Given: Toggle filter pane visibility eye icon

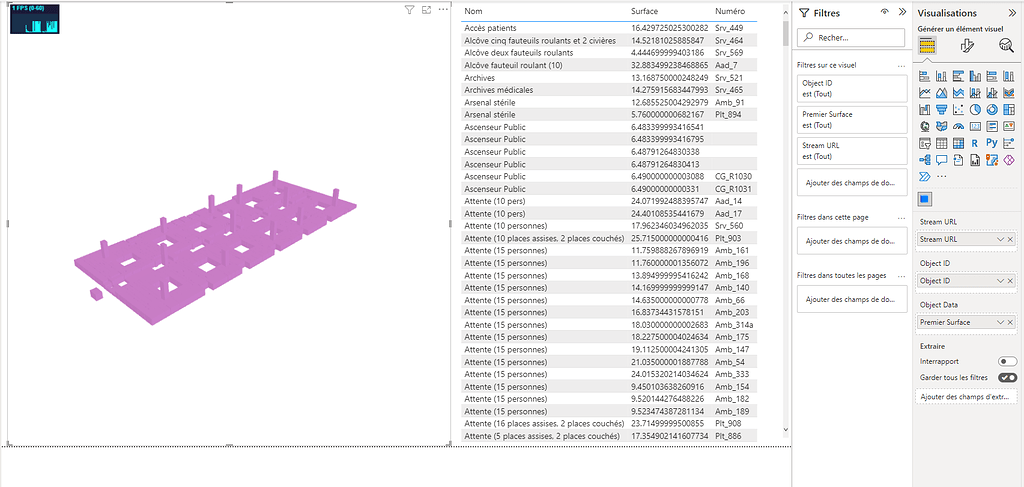Looking at the screenshot, I should (x=885, y=12).
